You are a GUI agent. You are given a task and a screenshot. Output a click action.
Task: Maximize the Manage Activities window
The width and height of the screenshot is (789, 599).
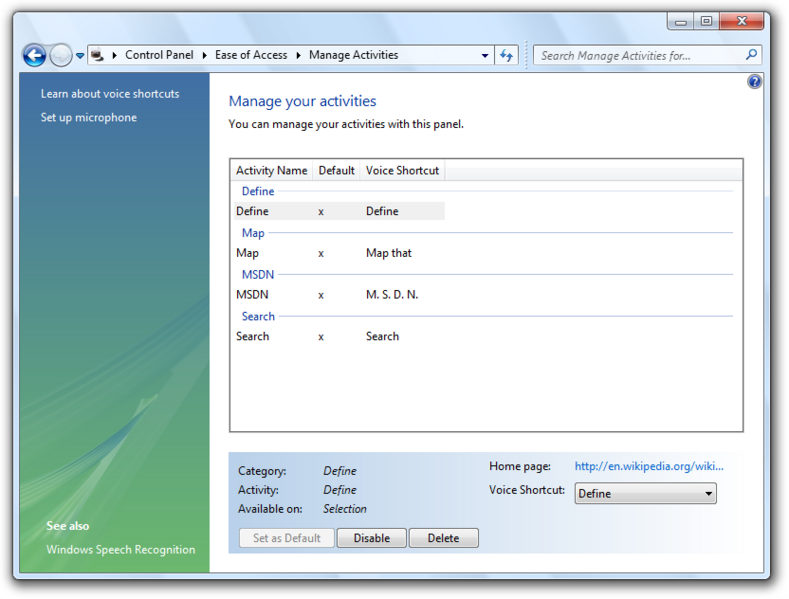(706, 21)
